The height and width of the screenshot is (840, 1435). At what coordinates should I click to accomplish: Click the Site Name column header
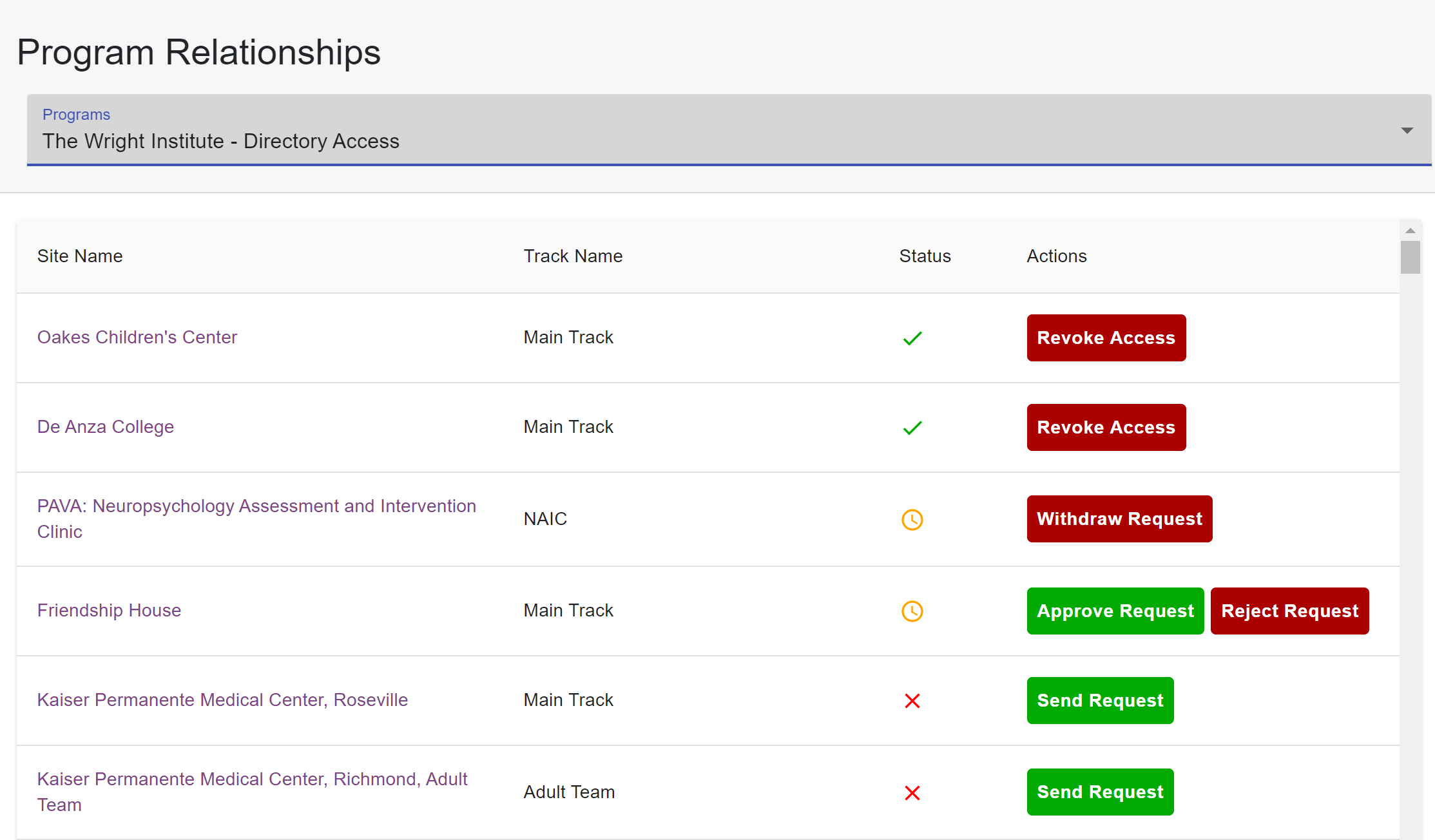pyautogui.click(x=80, y=256)
